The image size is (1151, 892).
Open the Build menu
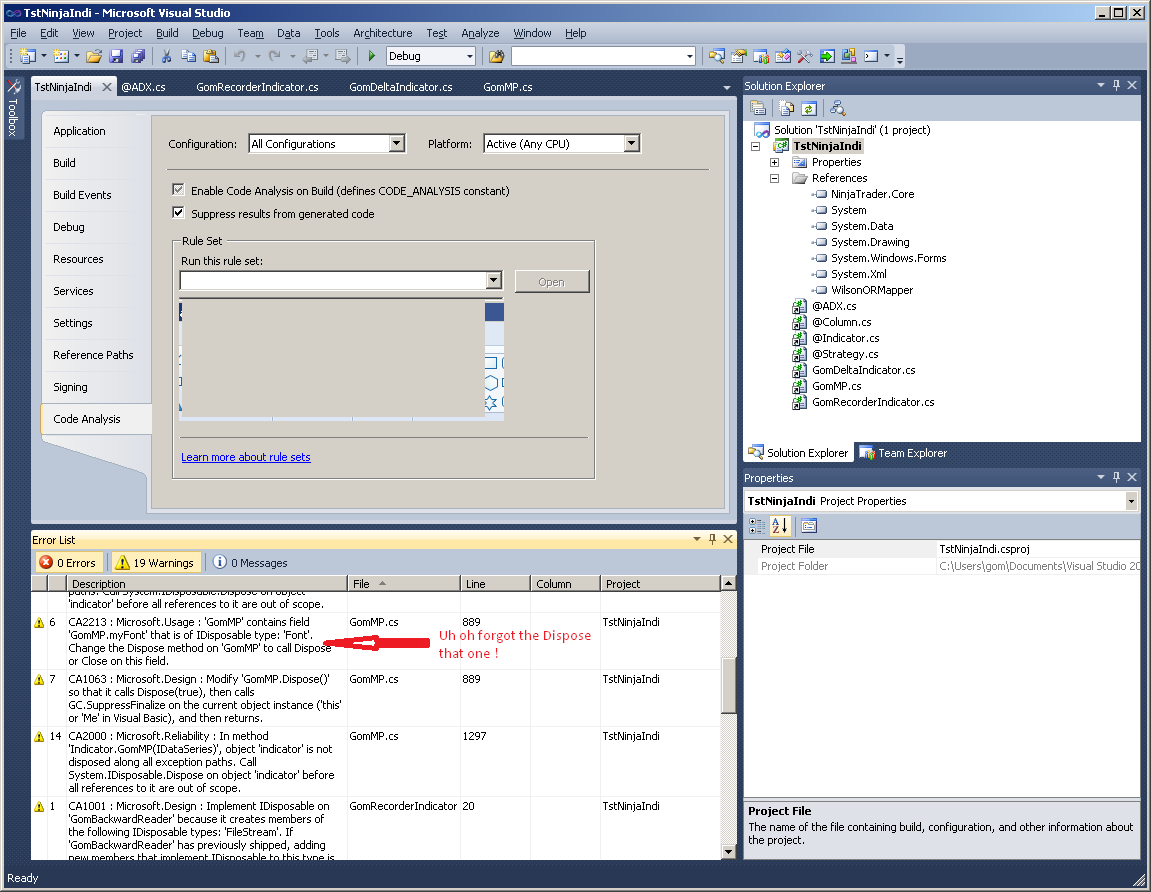click(x=167, y=33)
